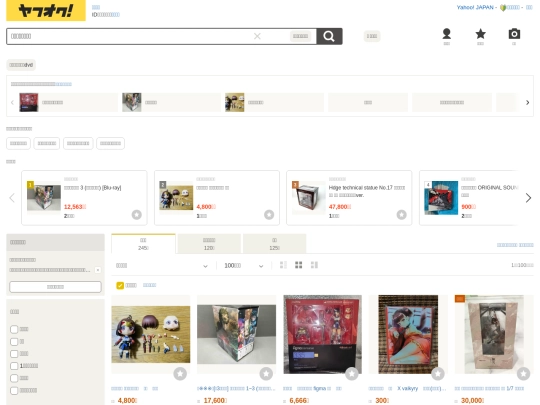Switch to the list view layout icon
Screen dimensions: 540x405
283,265
